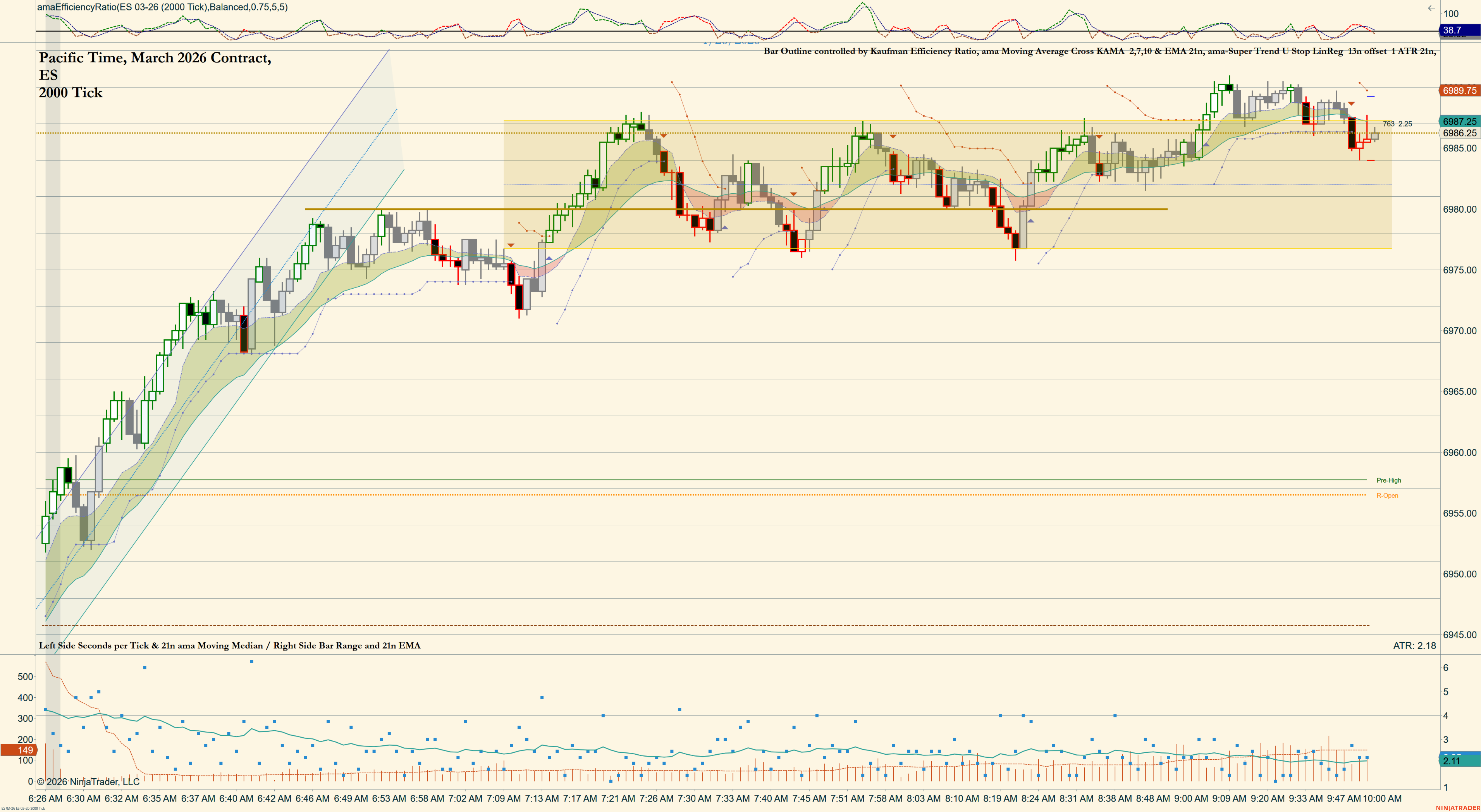This screenshot has width=1481, height=812.
Task: Click the orange 'R-Open' line label
Action: click(1387, 496)
